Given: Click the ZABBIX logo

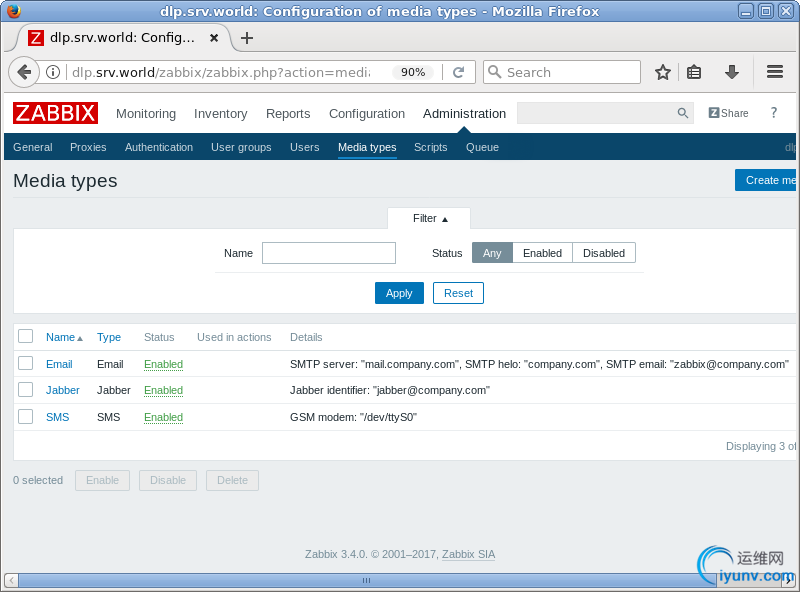Looking at the screenshot, I should tap(56, 113).
